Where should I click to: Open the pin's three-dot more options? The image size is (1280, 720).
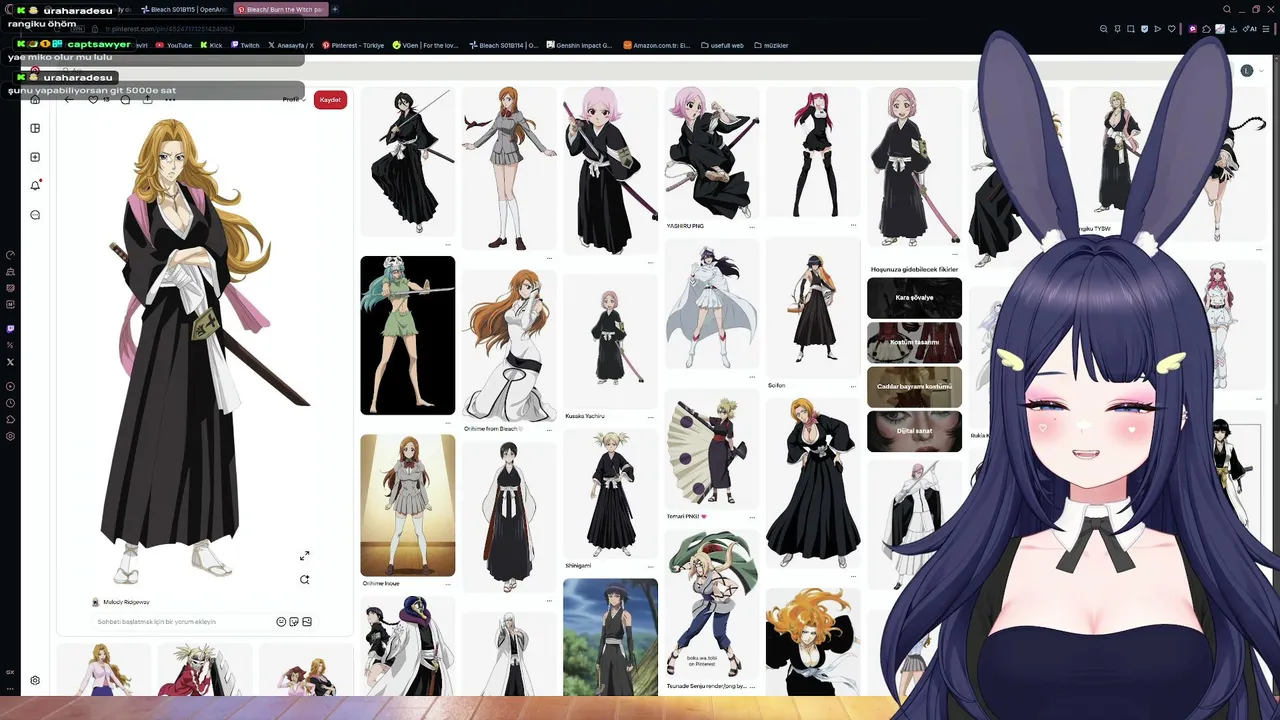click(170, 100)
